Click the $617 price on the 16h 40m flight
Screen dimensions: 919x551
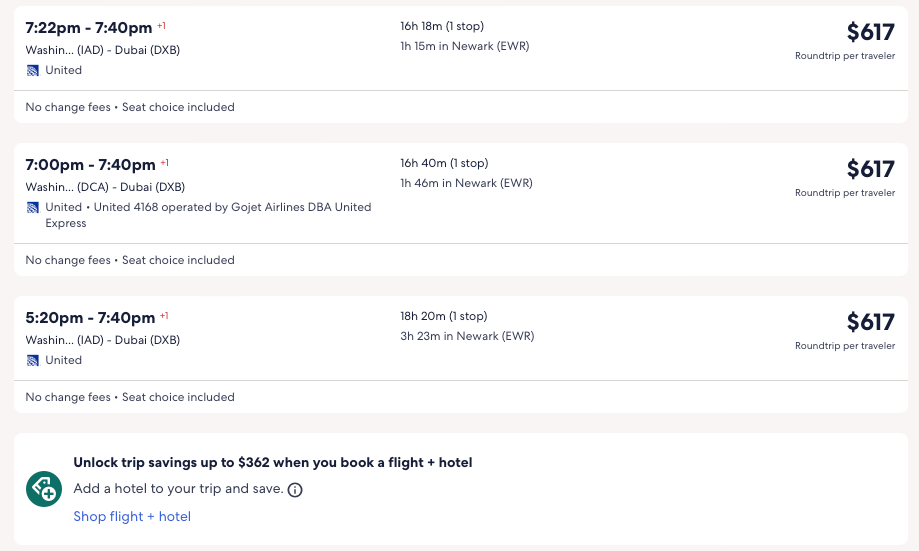pyautogui.click(x=870, y=169)
